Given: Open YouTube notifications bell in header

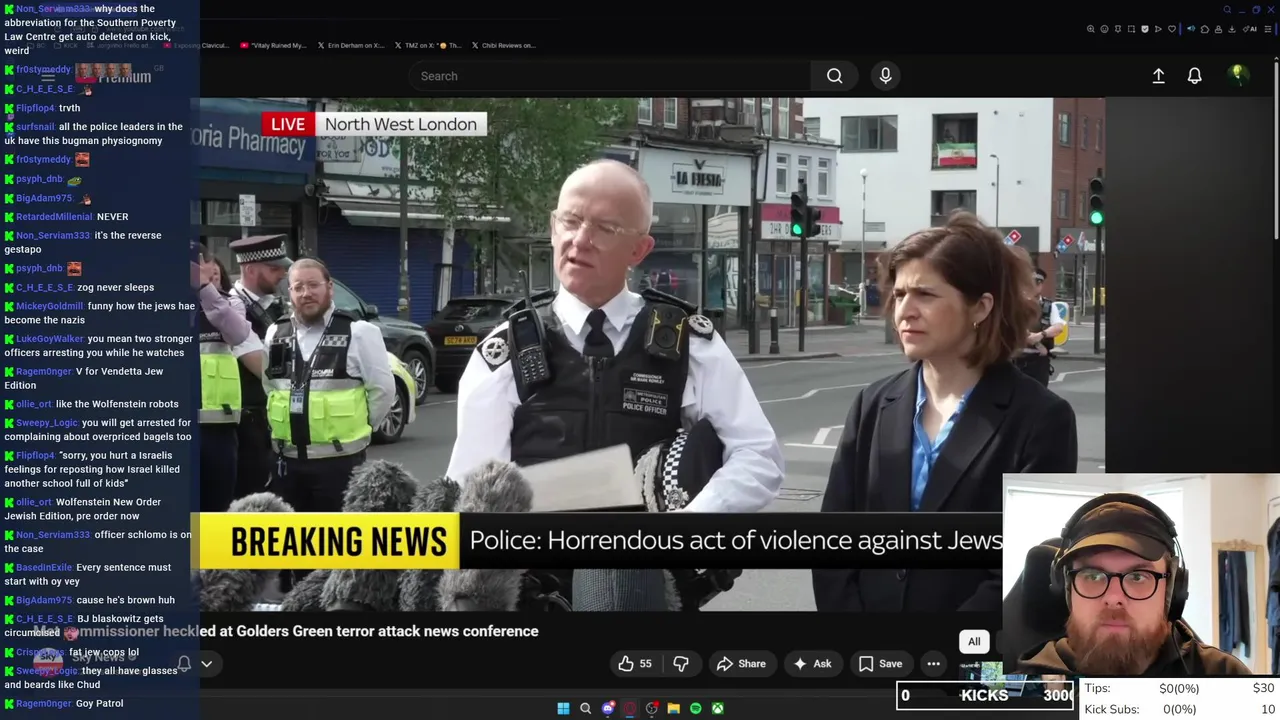Looking at the screenshot, I should [1194, 76].
